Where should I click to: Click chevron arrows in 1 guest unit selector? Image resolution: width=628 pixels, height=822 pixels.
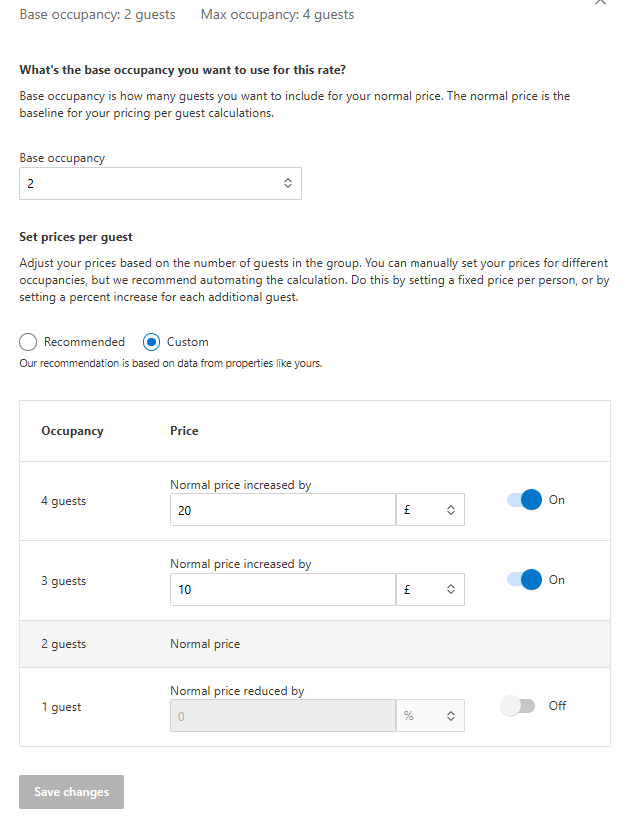tap(451, 716)
